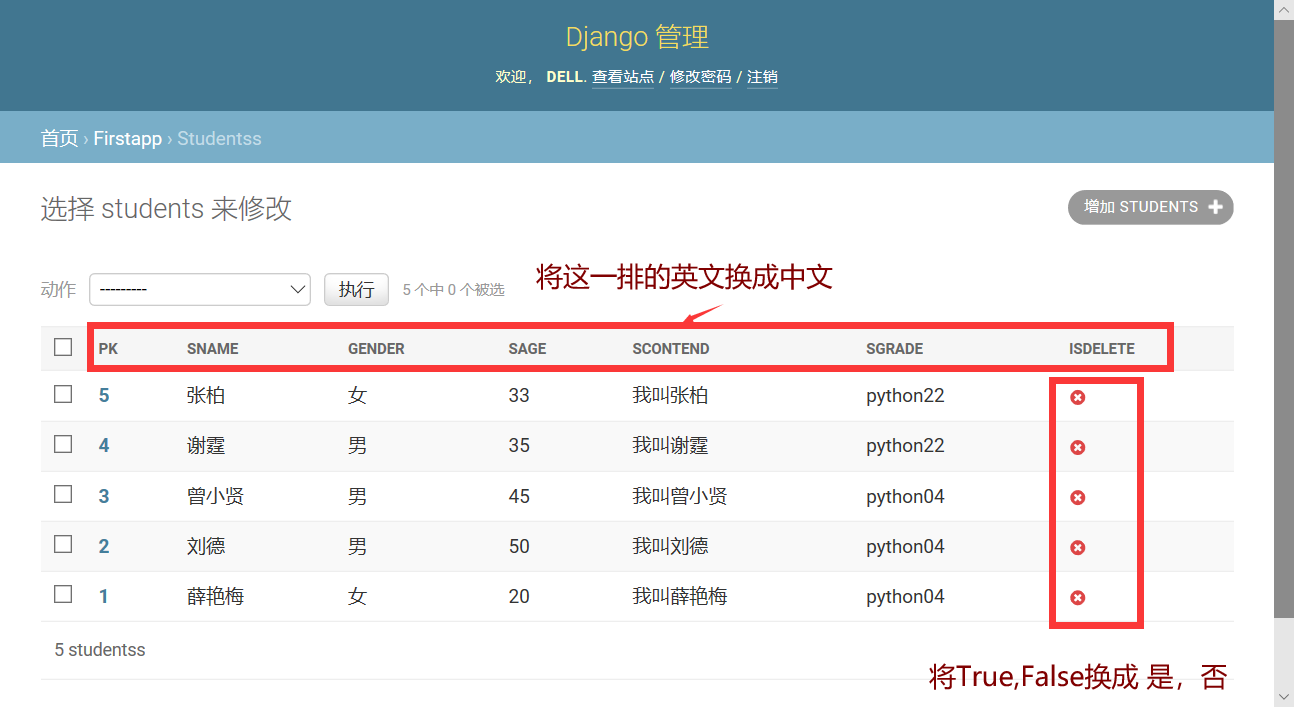
Task: Sort by the GENDER column header
Action: (x=376, y=349)
